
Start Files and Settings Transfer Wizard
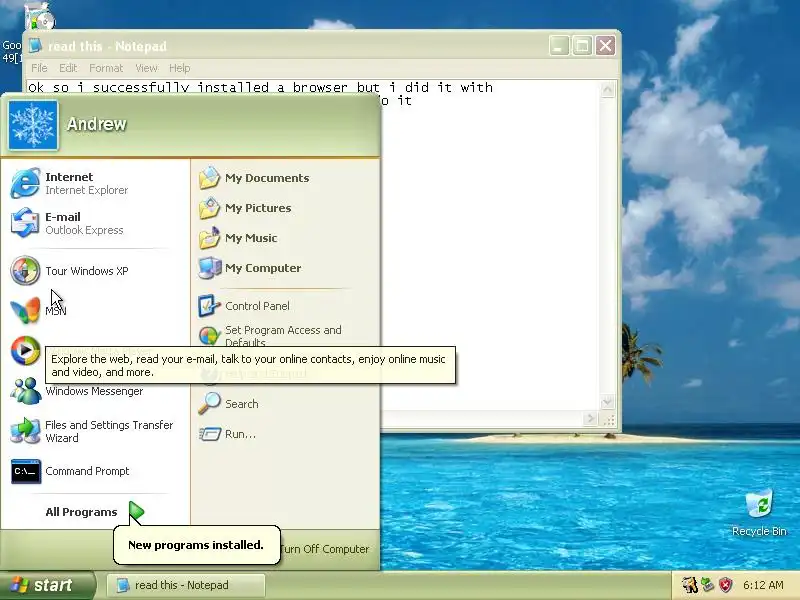coord(95,431)
